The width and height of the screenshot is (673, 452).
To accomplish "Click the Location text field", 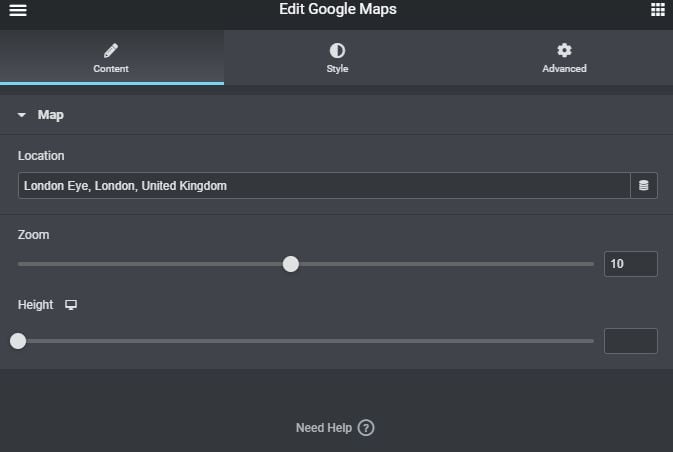I will click(324, 185).
